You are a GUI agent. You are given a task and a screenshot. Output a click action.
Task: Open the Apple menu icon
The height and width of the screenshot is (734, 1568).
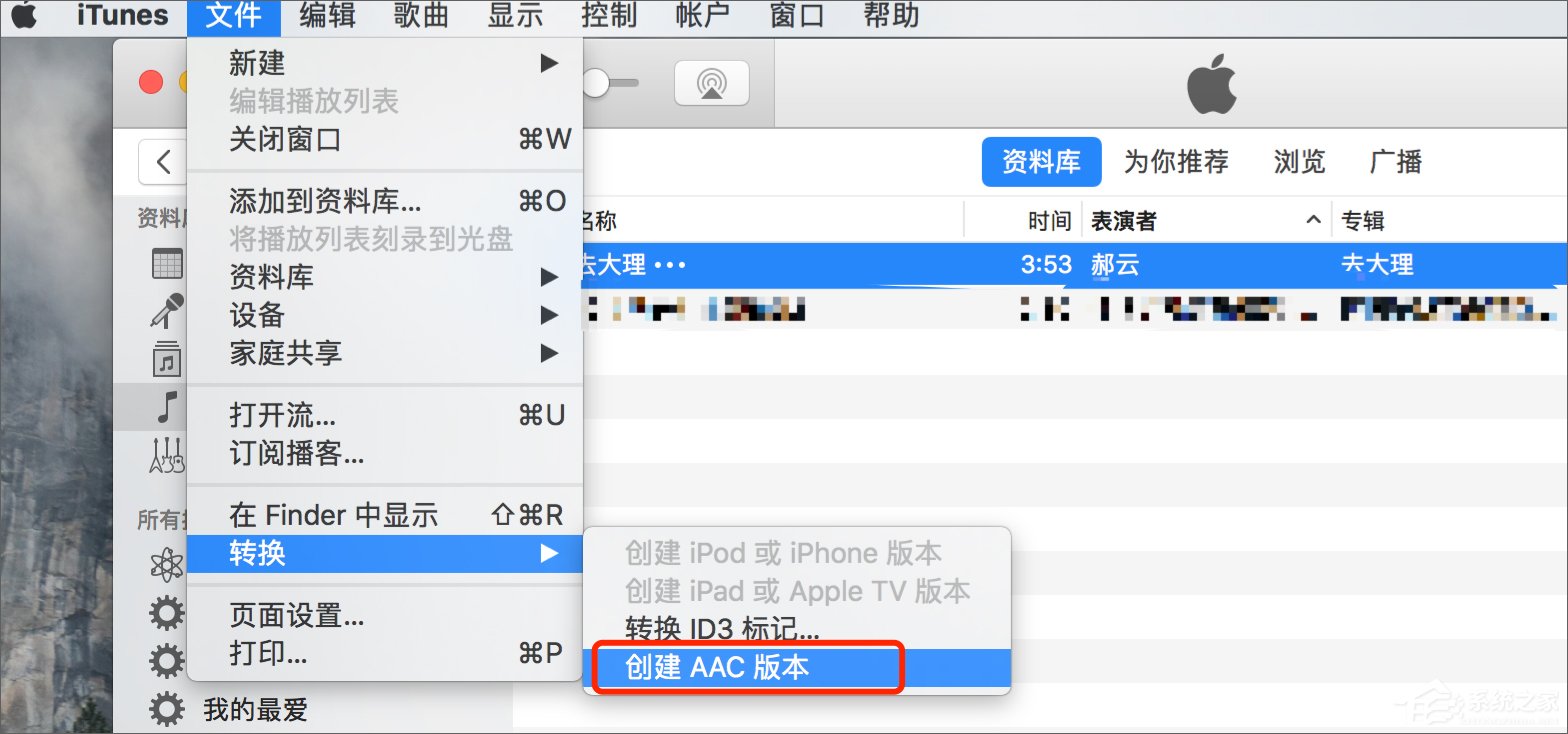point(24,16)
